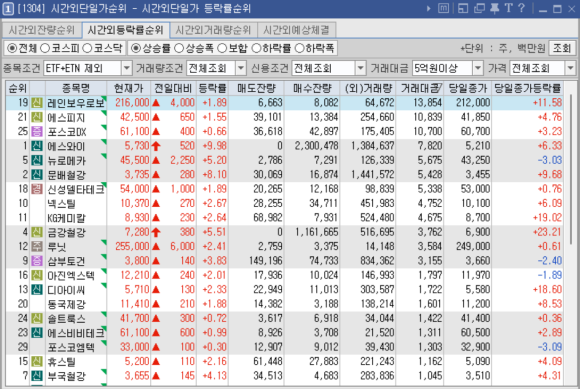Click the 신 badge next to 휴스틸
Screen dimensions: 580x389
point(37,362)
